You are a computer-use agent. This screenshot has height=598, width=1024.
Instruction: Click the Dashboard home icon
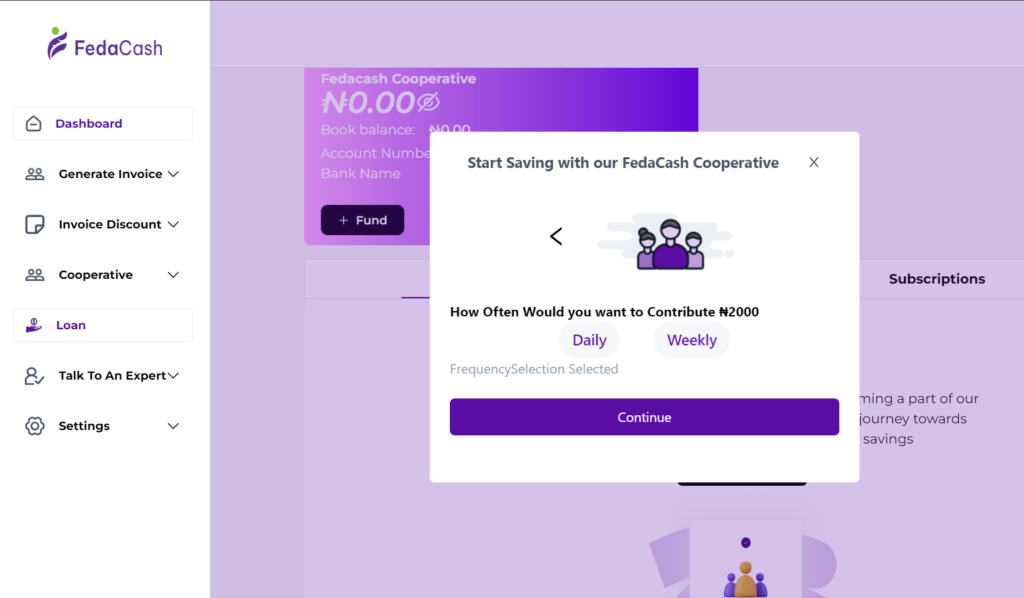(34, 124)
